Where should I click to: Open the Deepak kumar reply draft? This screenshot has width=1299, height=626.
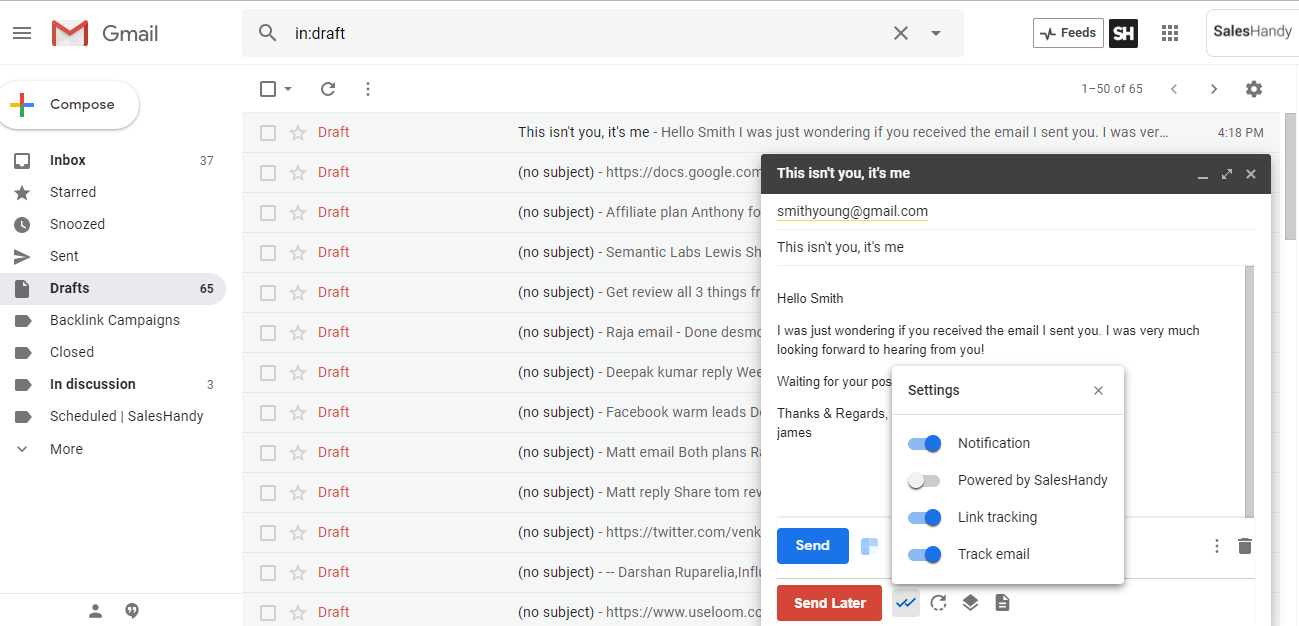coord(502,372)
